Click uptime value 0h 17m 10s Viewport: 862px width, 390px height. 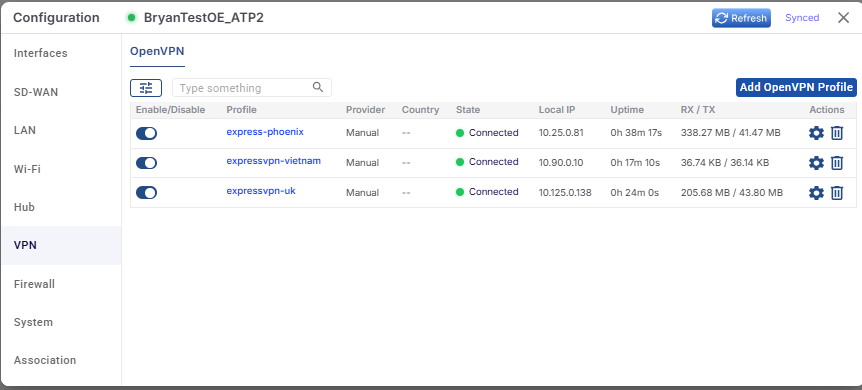coord(635,162)
